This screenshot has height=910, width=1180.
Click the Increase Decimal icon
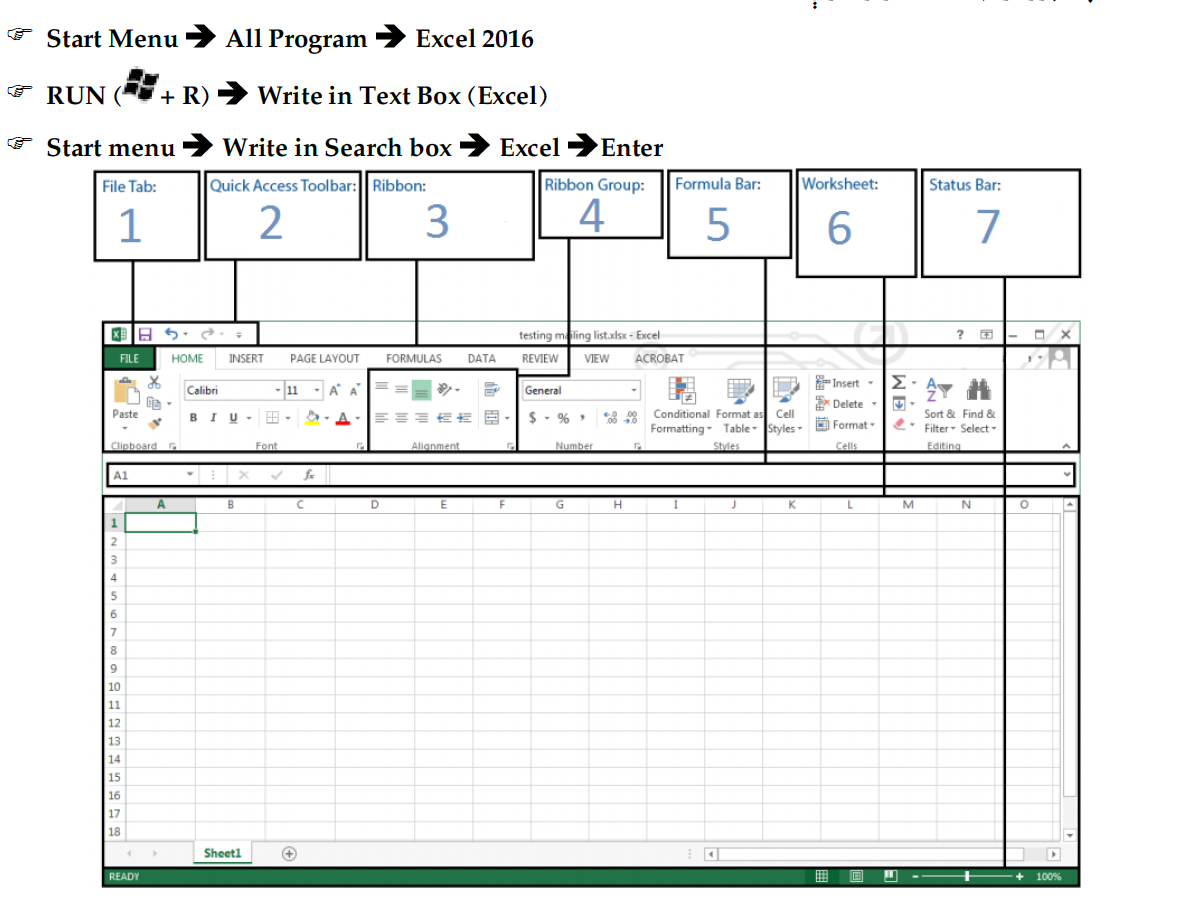coord(610,418)
